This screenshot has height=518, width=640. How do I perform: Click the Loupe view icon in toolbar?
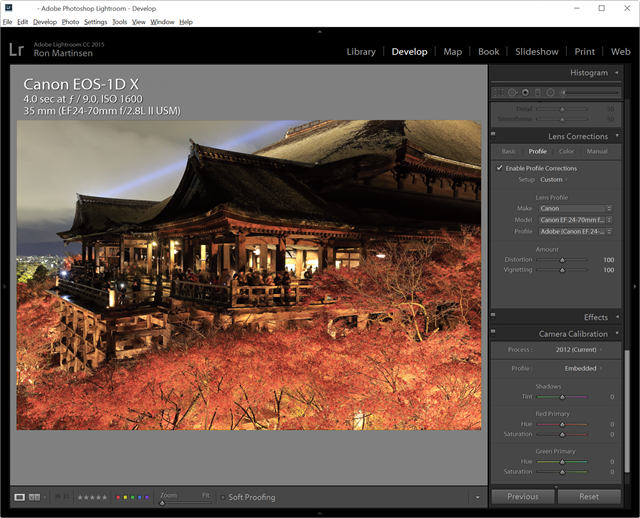[20, 497]
